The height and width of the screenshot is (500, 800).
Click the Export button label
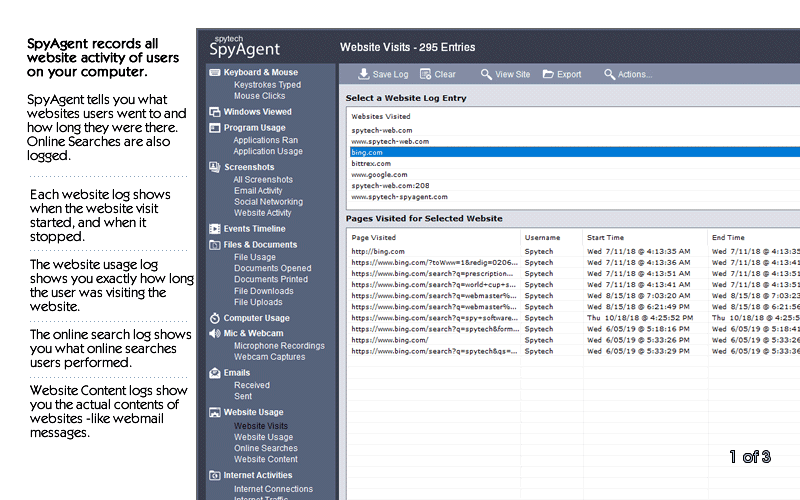click(x=569, y=74)
